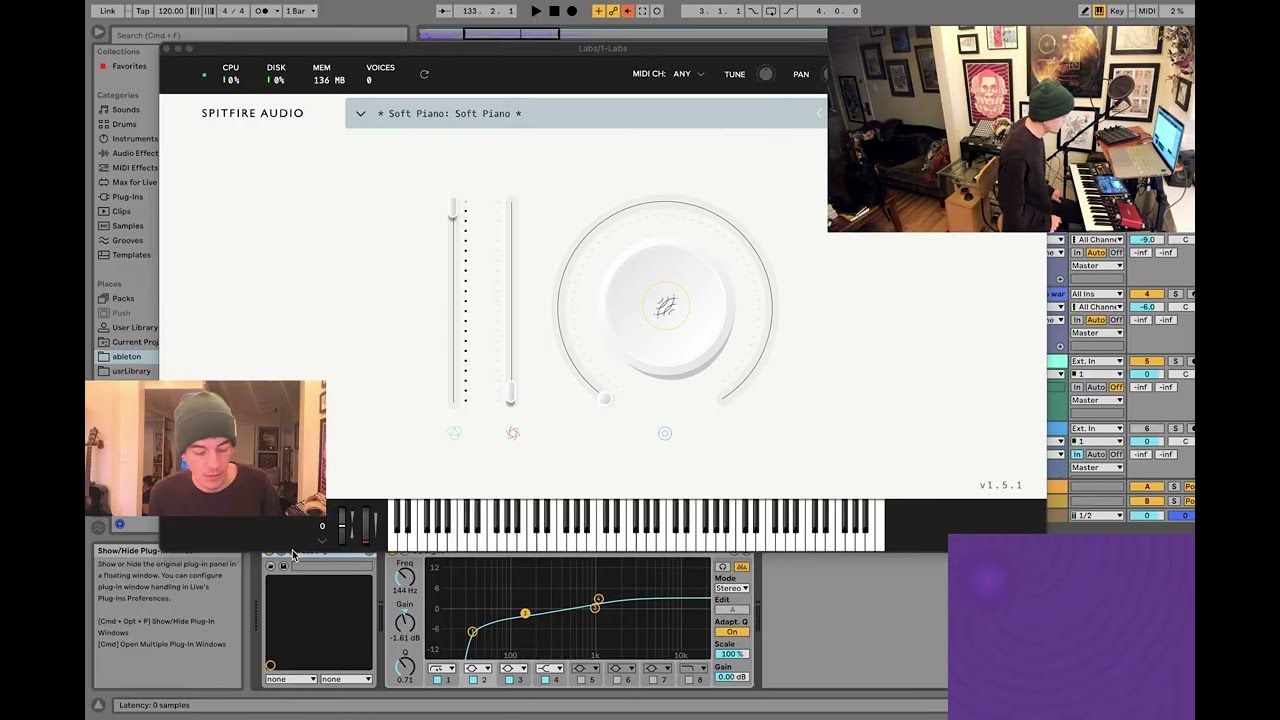Select the Drums category
Image resolution: width=1280 pixels, height=720 pixels.
pyautogui.click(x=124, y=124)
